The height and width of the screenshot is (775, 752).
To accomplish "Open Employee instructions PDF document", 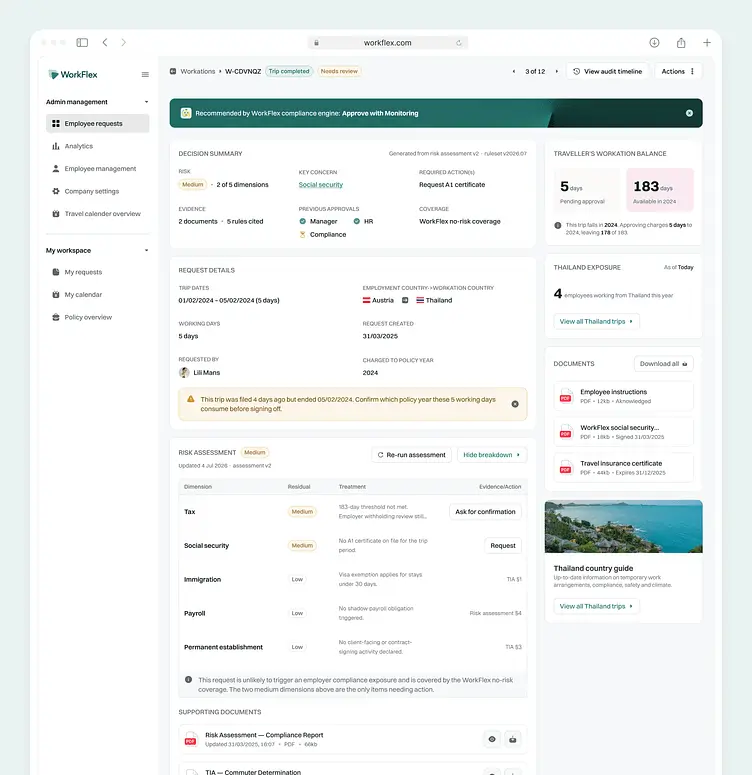I will pyautogui.click(x=623, y=396).
